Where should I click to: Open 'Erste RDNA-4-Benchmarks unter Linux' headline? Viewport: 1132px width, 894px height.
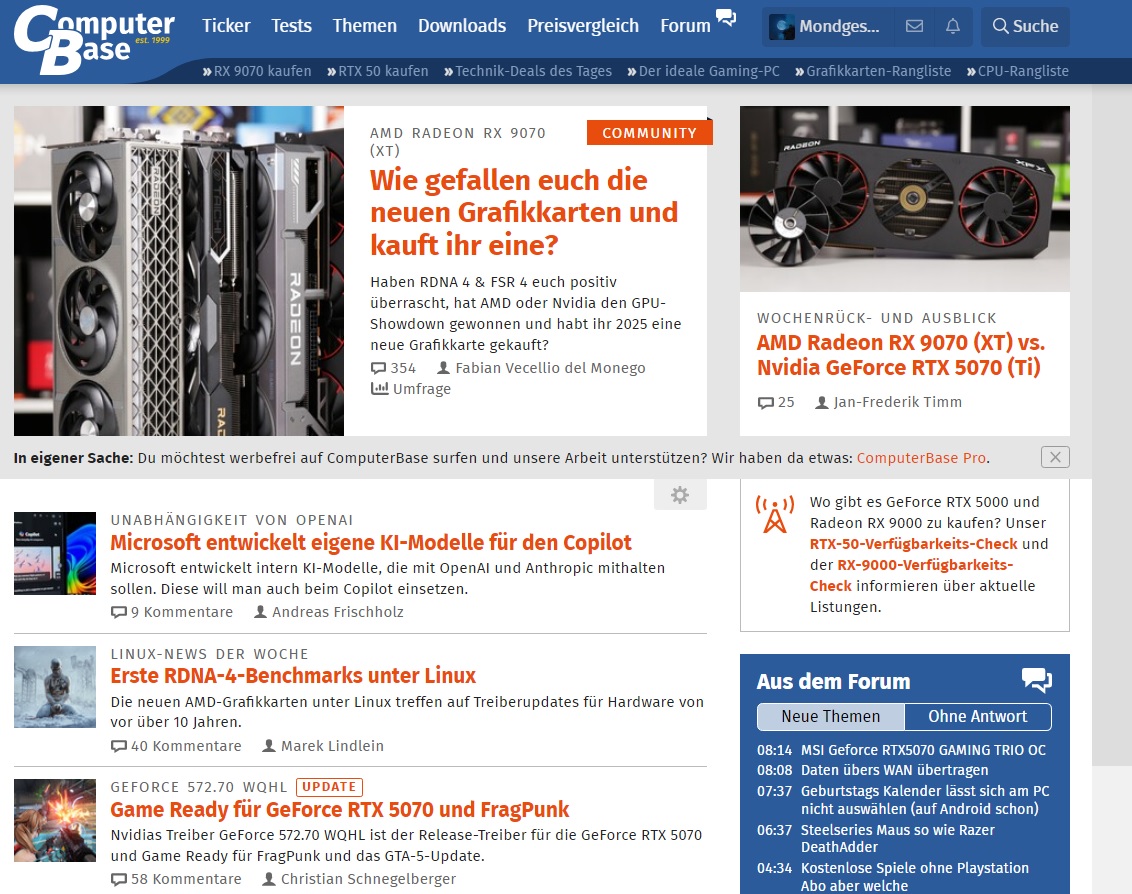click(293, 676)
